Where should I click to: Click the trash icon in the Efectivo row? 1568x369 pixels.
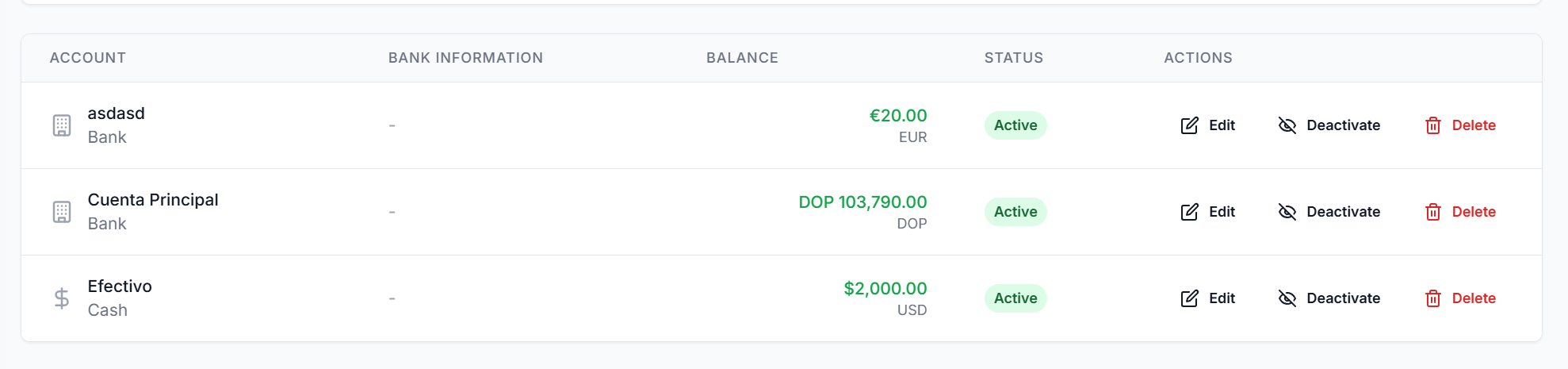tap(1432, 298)
